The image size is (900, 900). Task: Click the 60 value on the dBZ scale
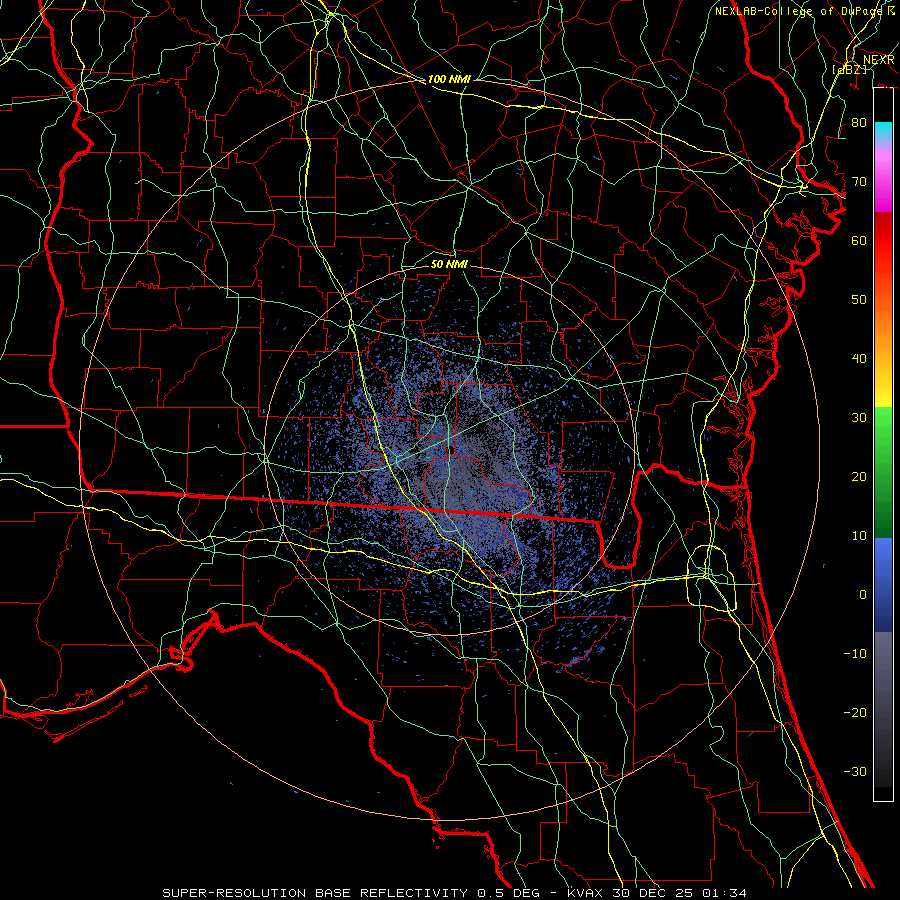point(859,240)
